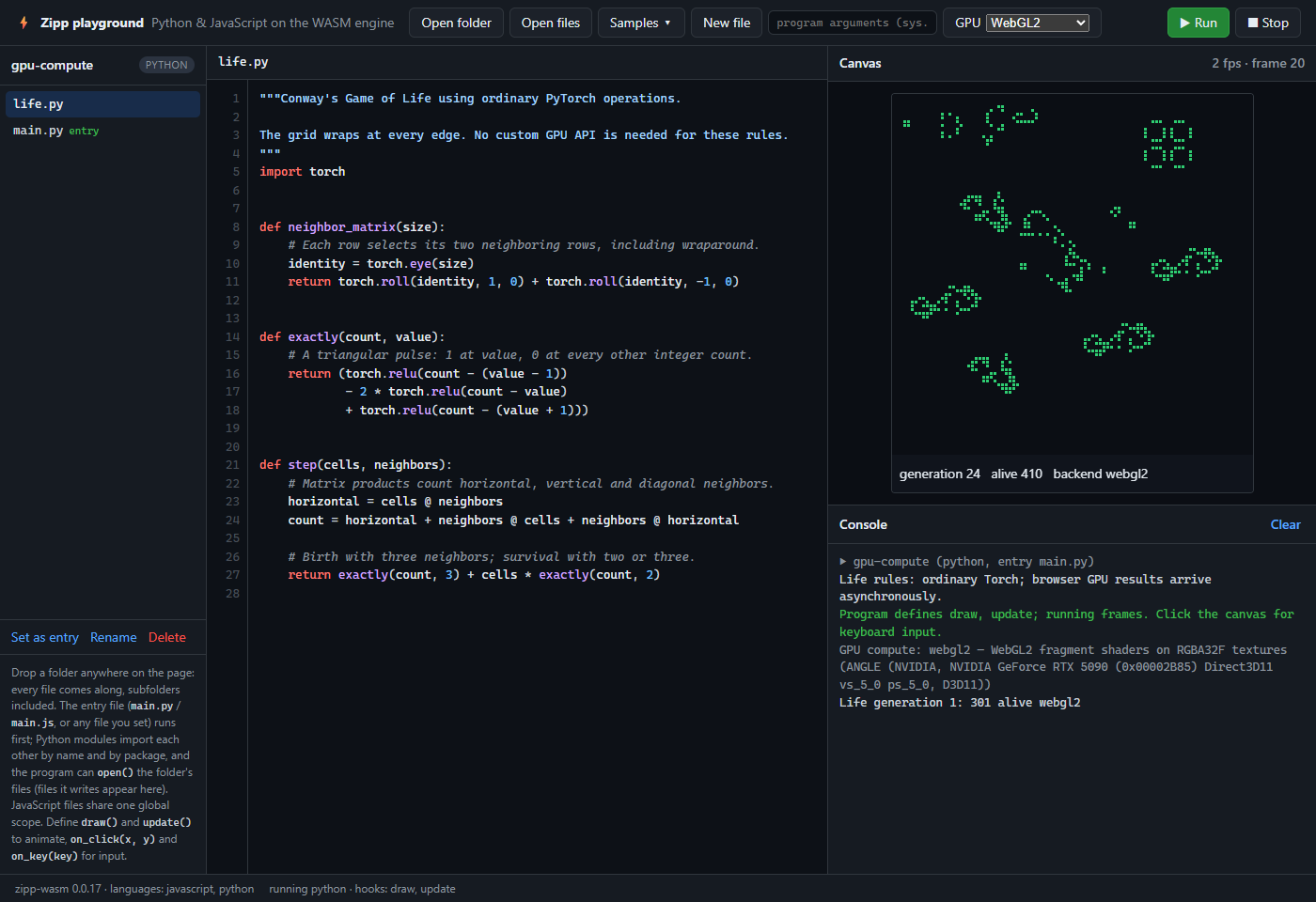Viewport: 1316px width, 902px height.
Task: Click the gpu-compute project name
Action: (52, 65)
